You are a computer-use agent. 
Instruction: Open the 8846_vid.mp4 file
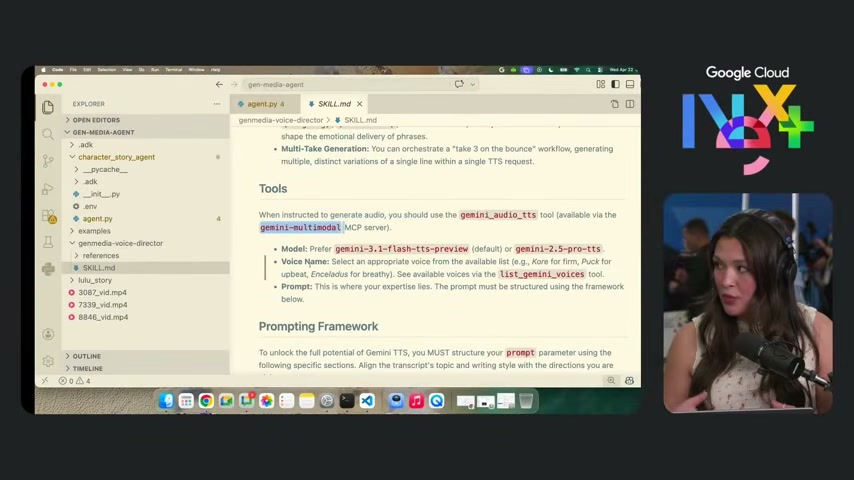[103, 317]
